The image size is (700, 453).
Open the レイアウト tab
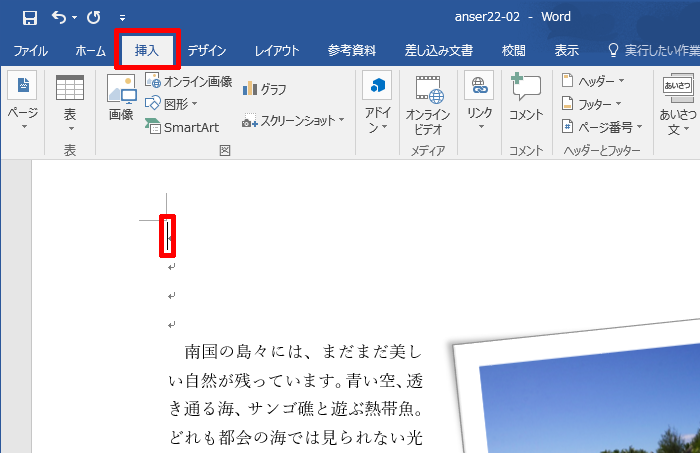click(x=277, y=50)
